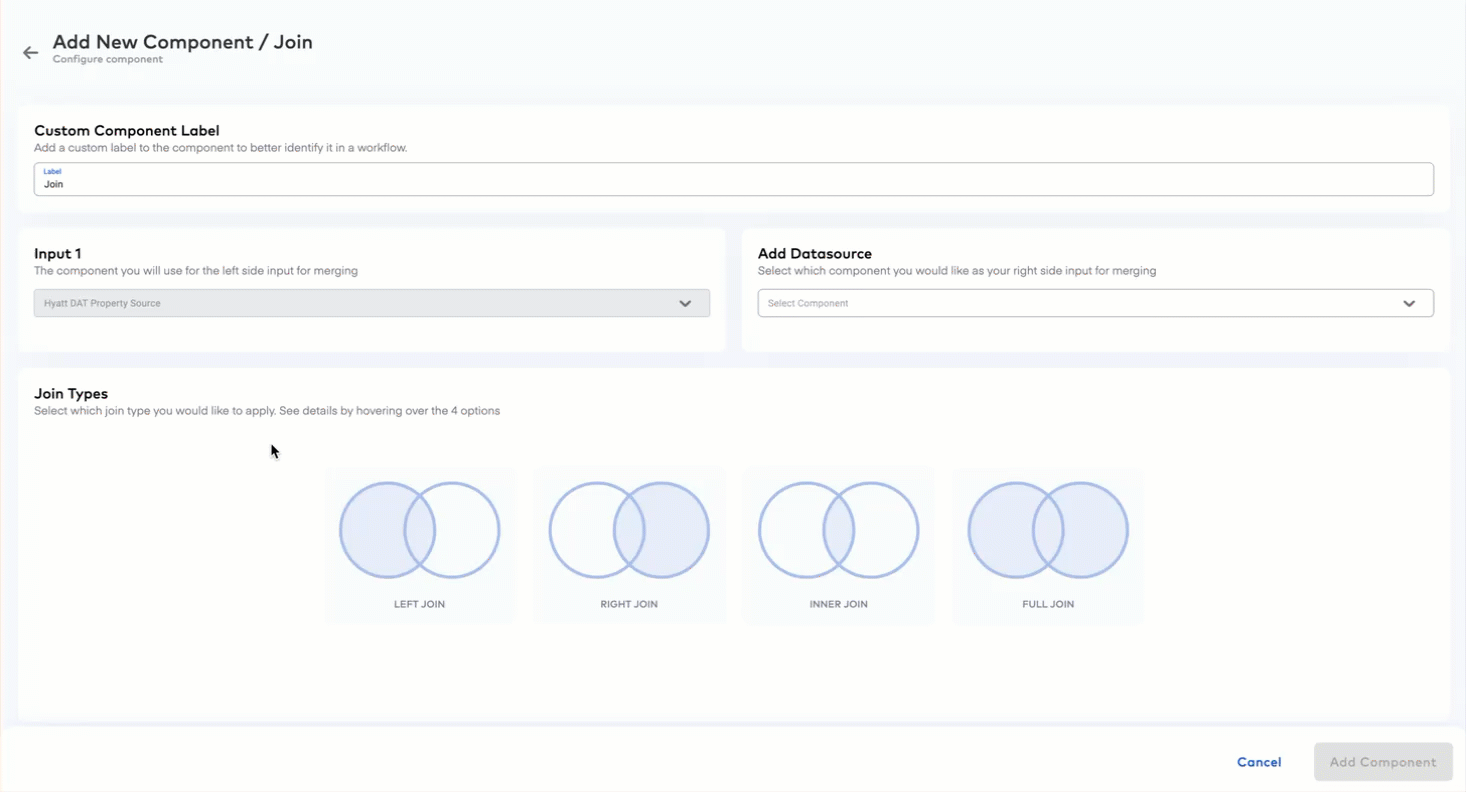Open the Select Component dropdown
The width and height of the screenshot is (1466, 792).
(x=1095, y=303)
